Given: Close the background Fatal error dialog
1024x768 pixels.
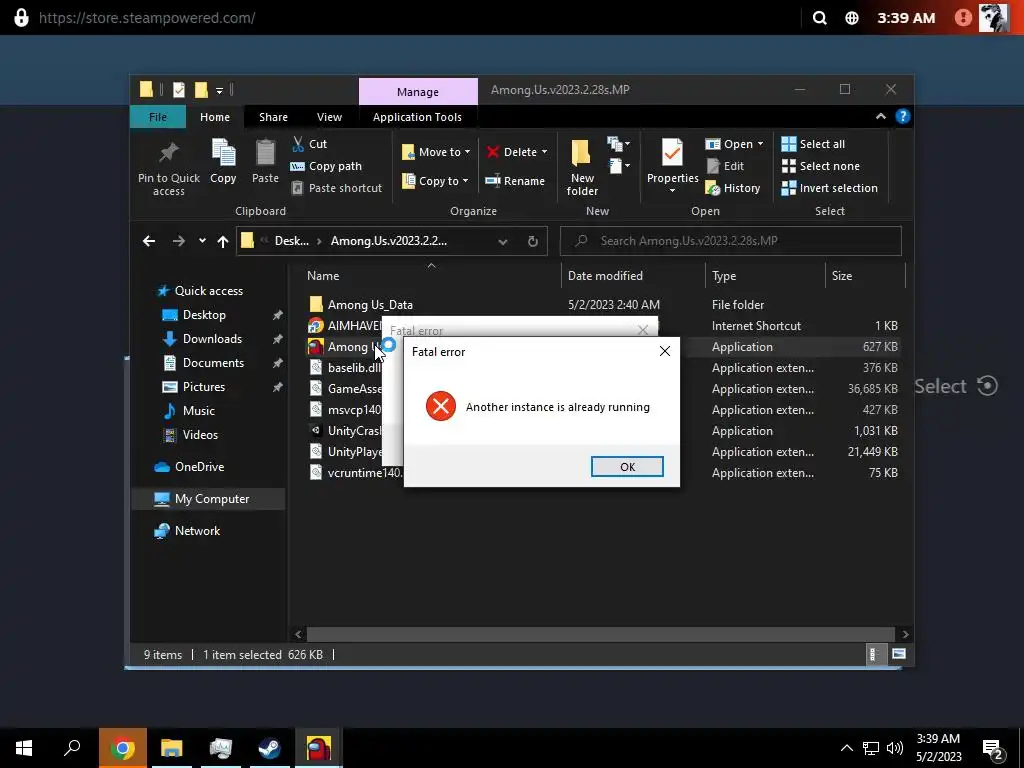Looking at the screenshot, I should pos(643,330).
